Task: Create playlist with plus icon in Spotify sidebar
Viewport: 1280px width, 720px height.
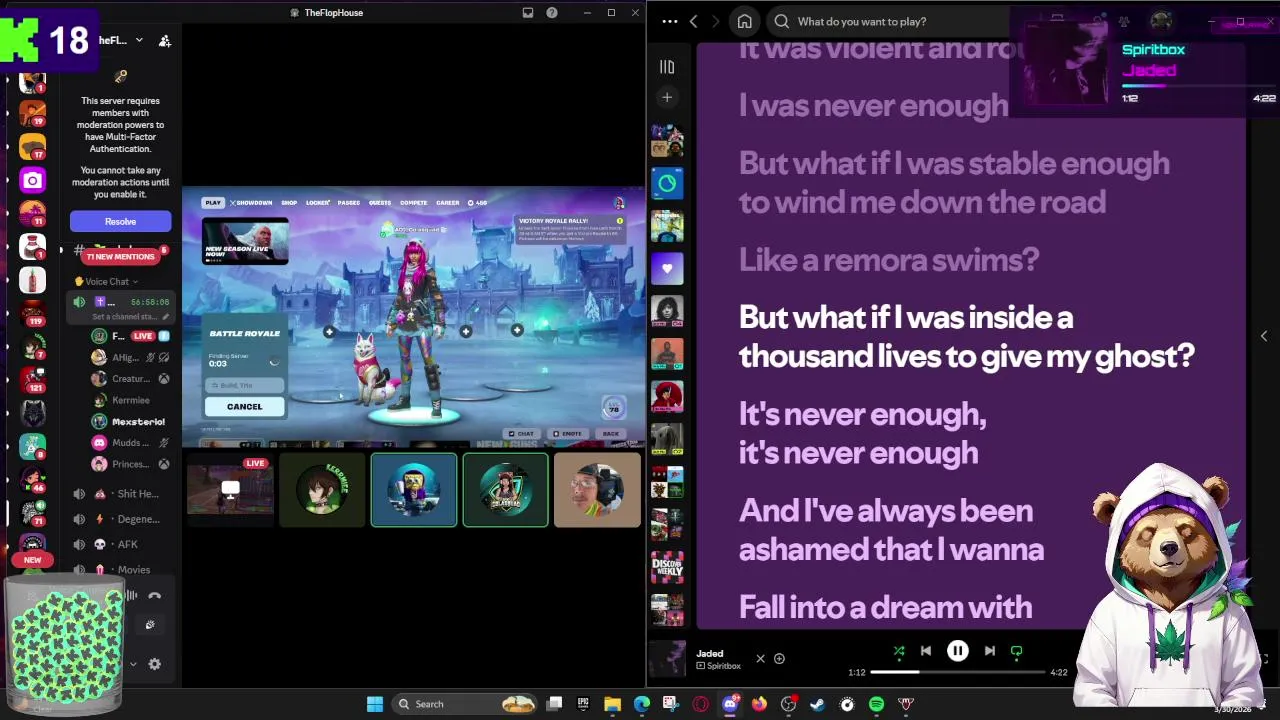Action: tap(667, 97)
